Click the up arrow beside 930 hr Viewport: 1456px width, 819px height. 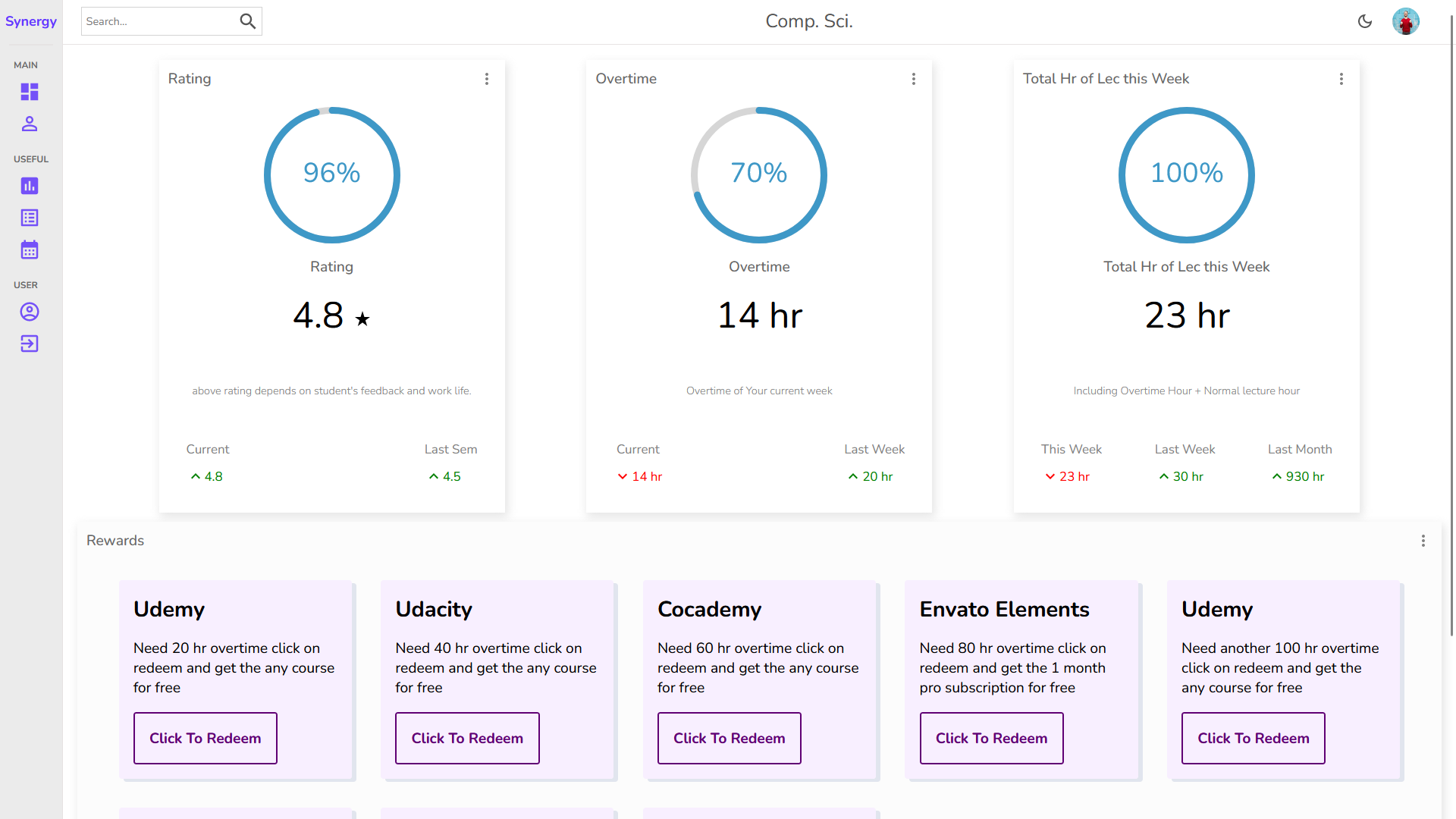click(1277, 476)
